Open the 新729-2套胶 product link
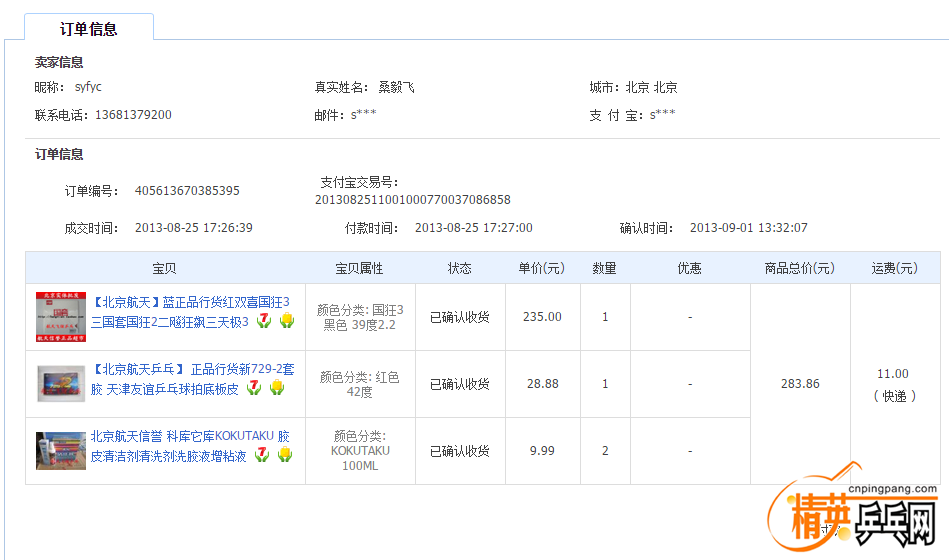Screen dimensions: 949x560 192,379
